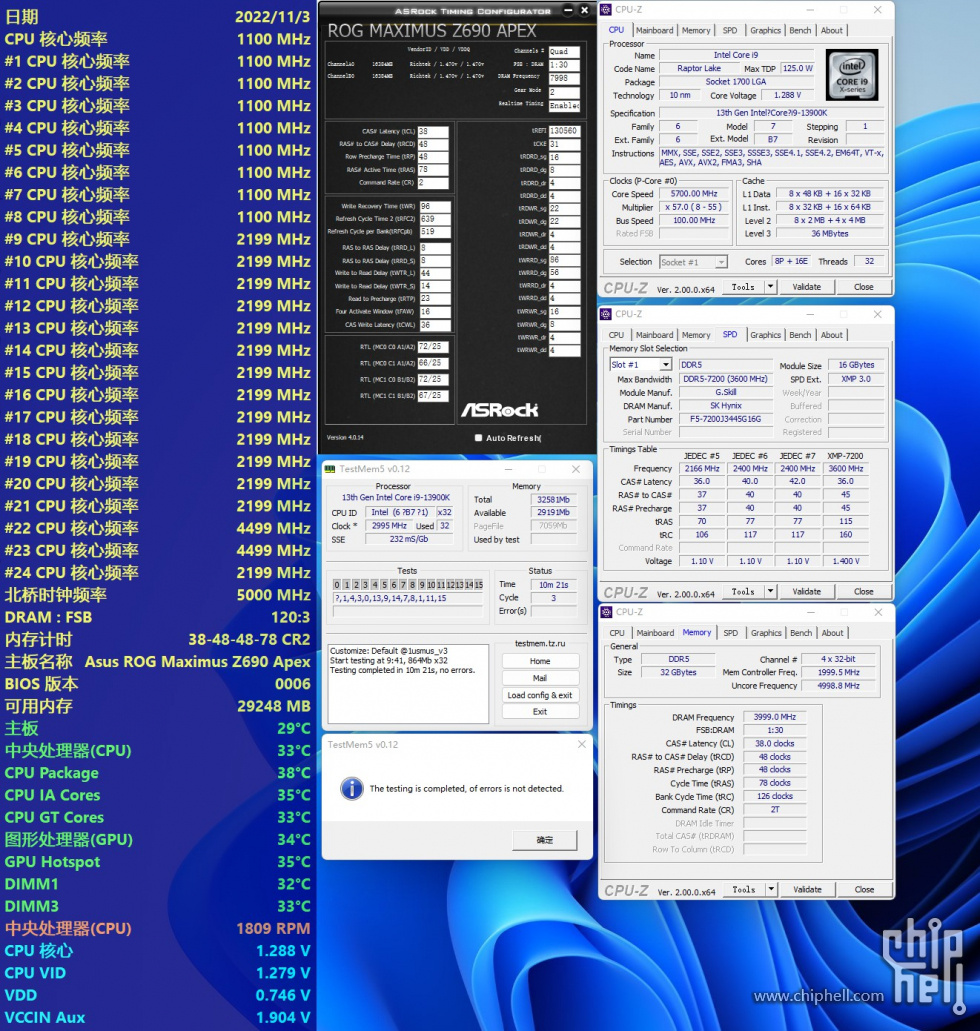
Task: Expand the Tools arrow in the CPU-Z CPU window
Action: pos(770,287)
